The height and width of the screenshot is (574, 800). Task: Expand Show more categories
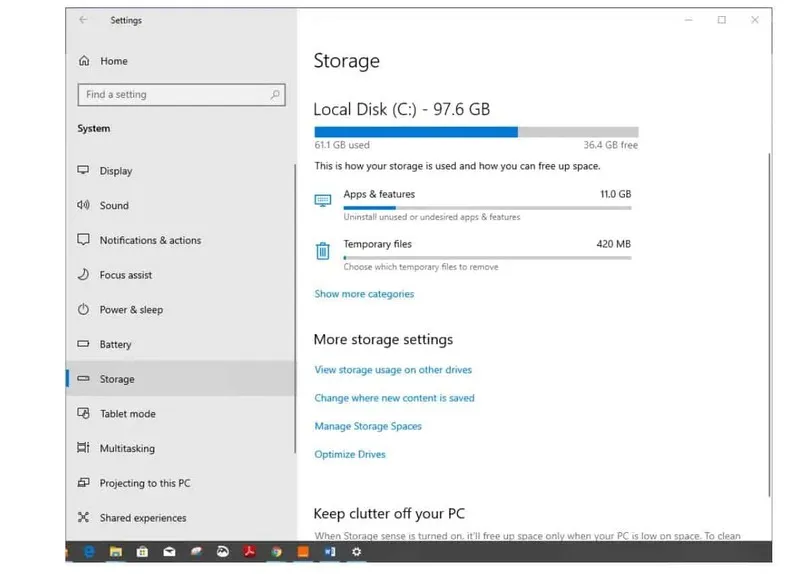pos(364,295)
